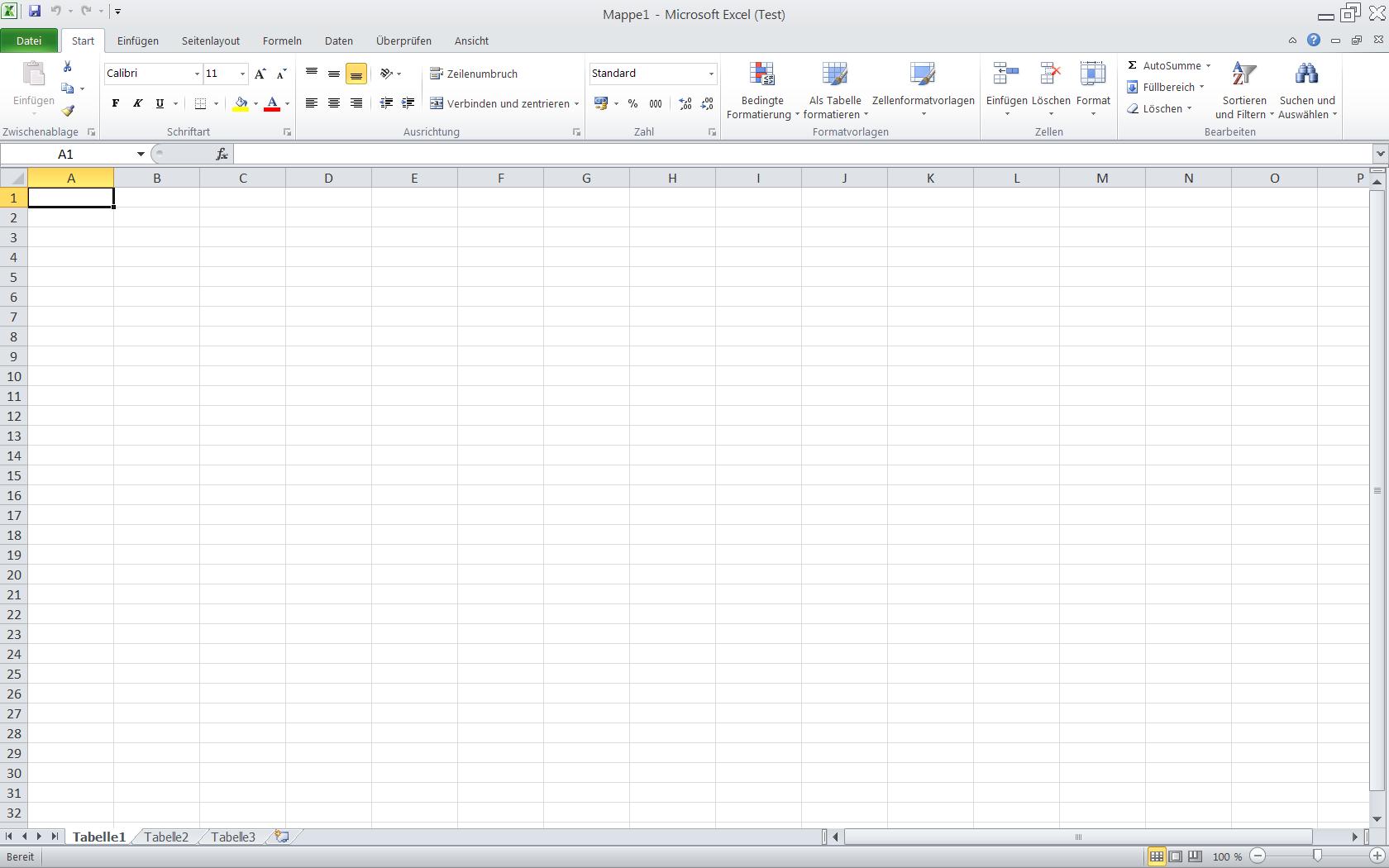
Task: Open the Standard number format dropdown
Action: (711, 74)
